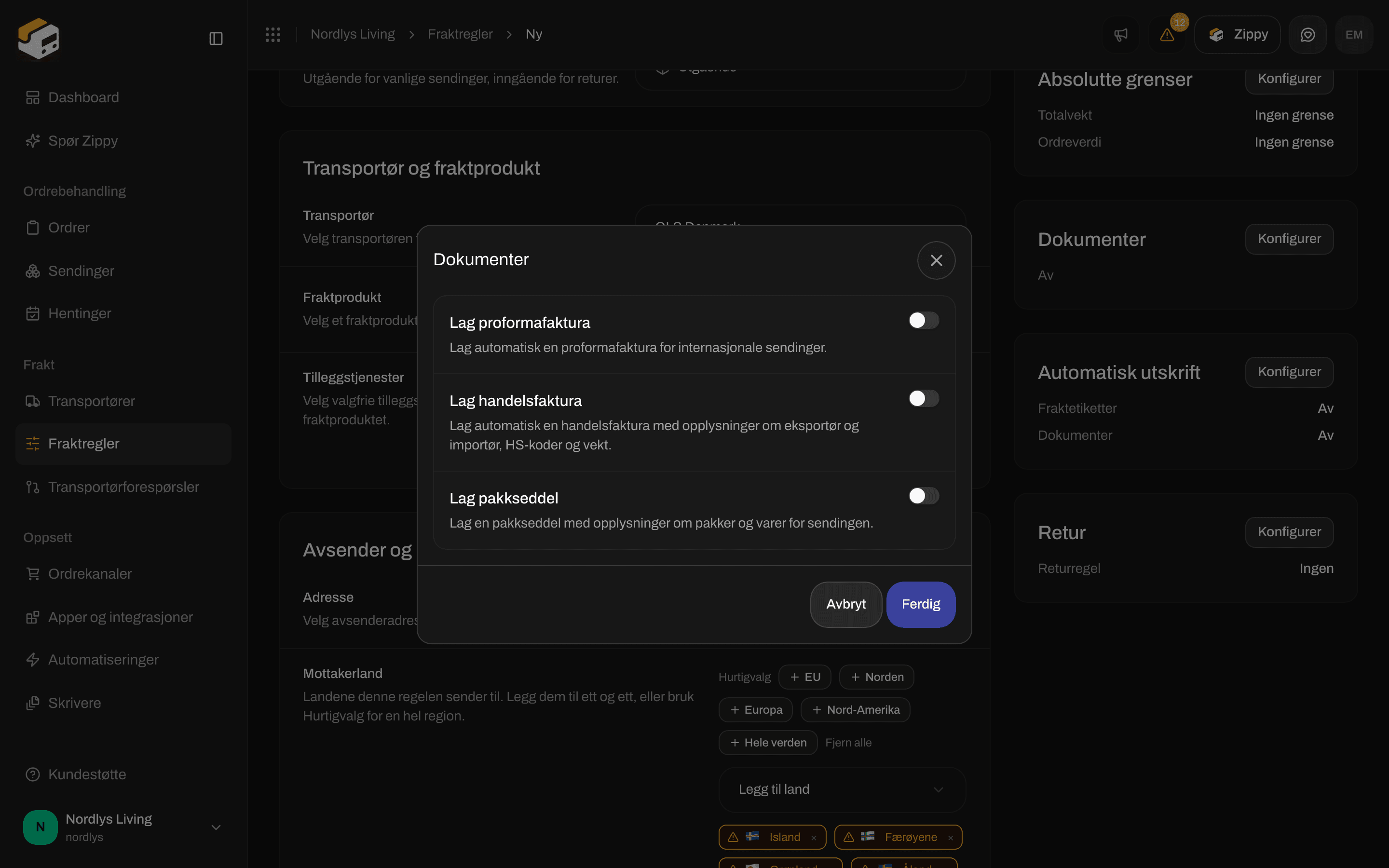The image size is (1389, 868).
Task: Go to Fraktregler breadcrumb
Action: pyautogui.click(x=460, y=34)
